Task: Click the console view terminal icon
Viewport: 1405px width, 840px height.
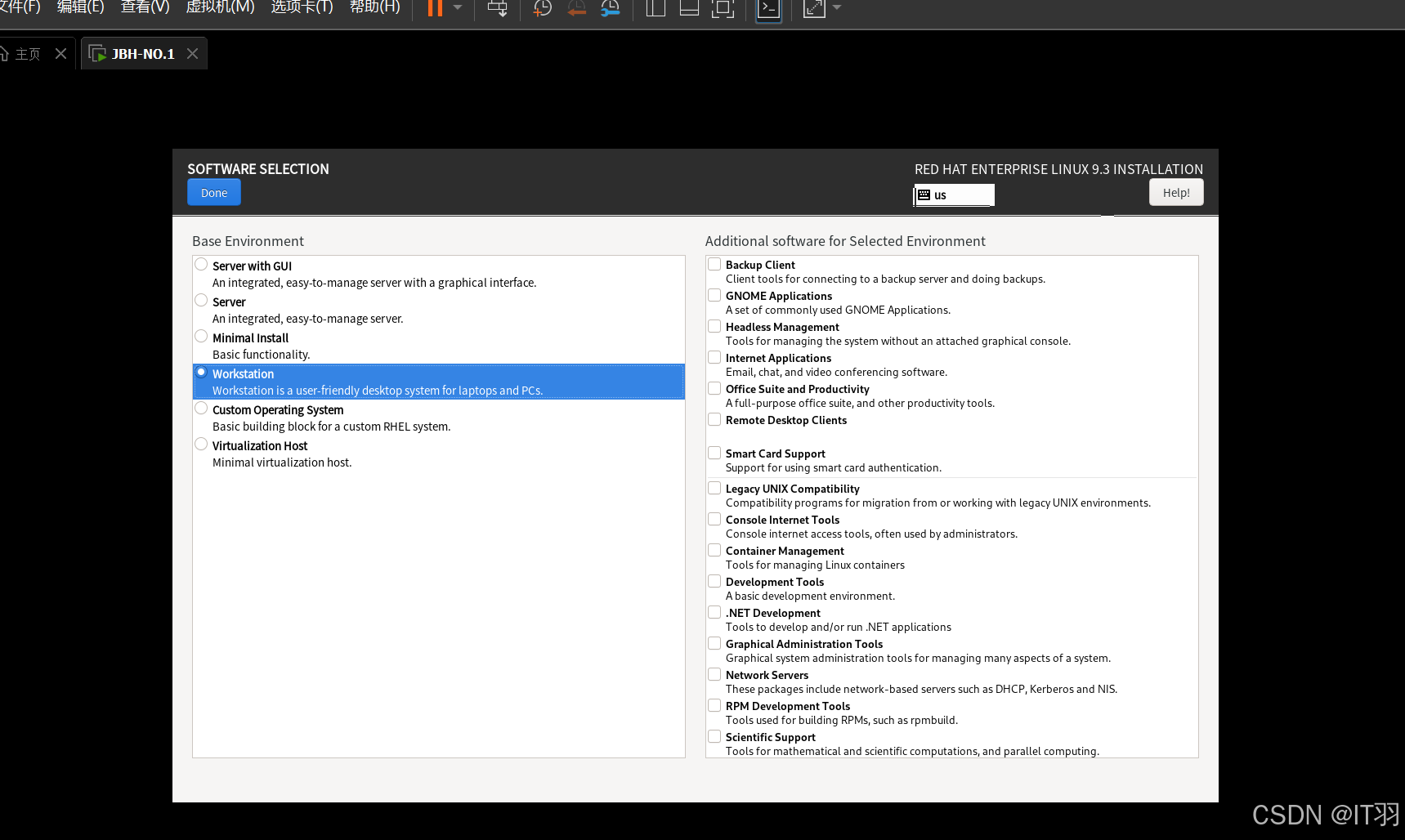Action: 768,9
